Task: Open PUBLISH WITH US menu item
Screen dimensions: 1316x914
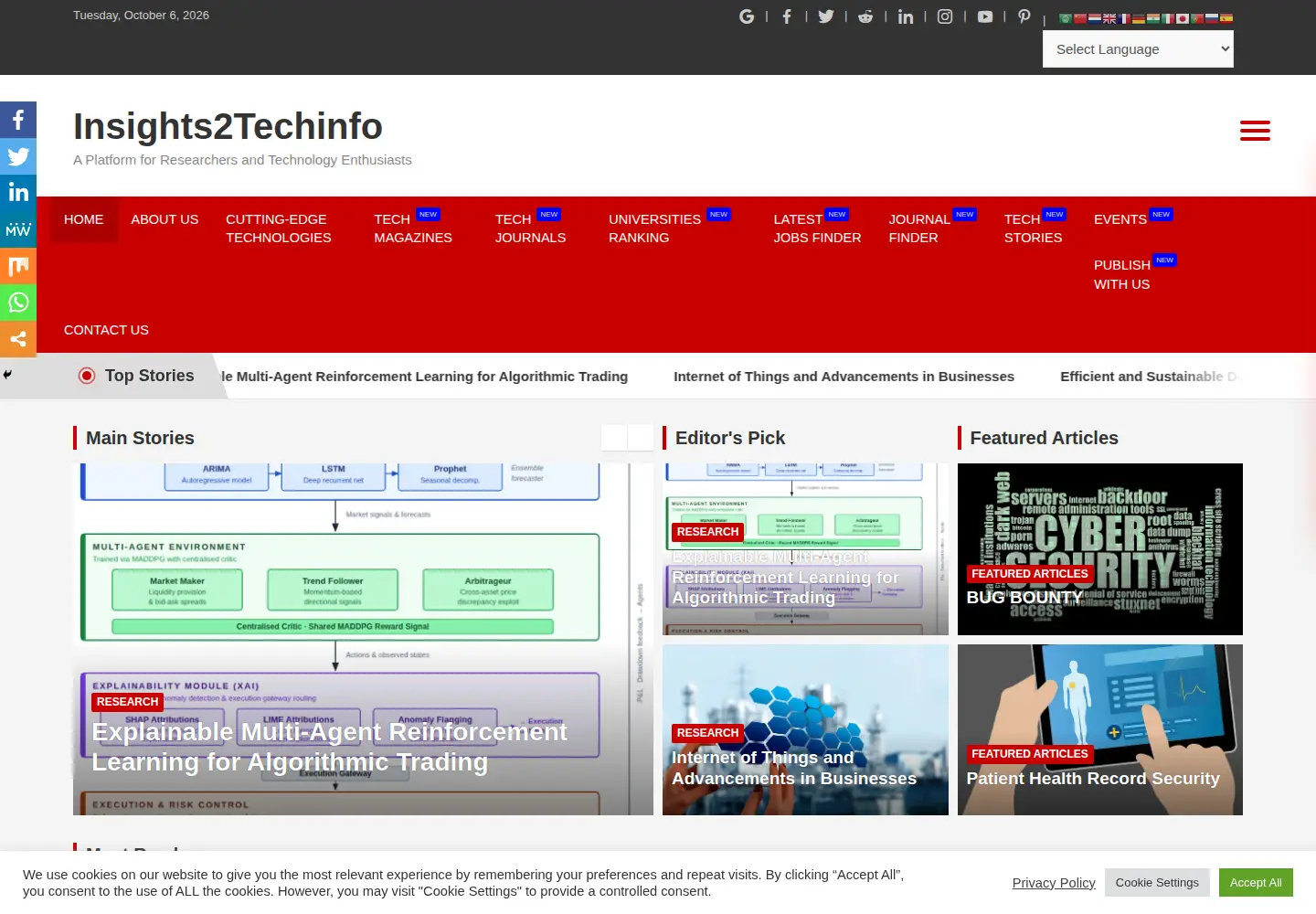Action: pyautogui.click(x=1122, y=274)
